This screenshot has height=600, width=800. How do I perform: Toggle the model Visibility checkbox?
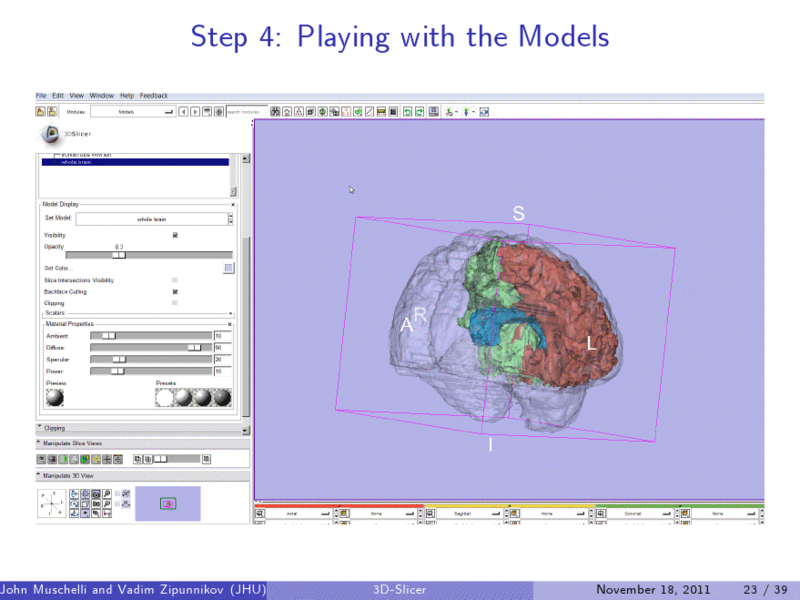click(175, 234)
